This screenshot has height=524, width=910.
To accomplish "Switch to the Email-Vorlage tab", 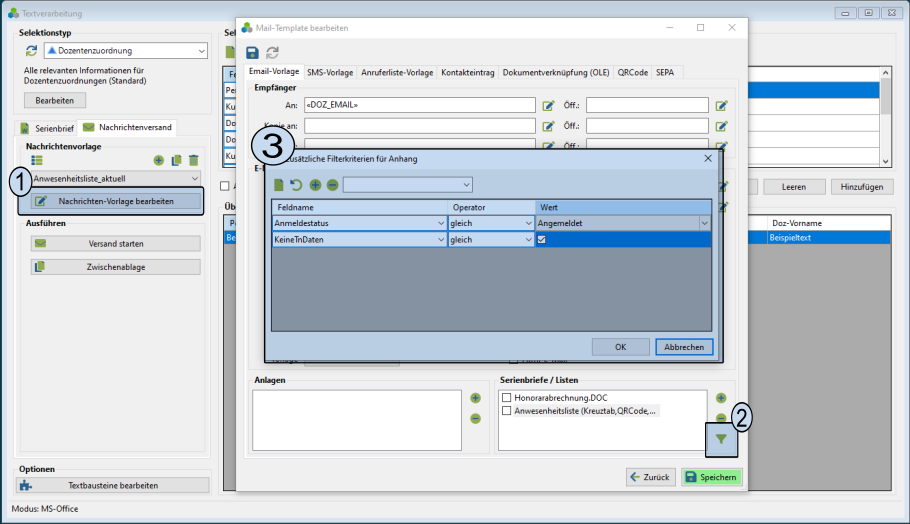I will 274,71.
